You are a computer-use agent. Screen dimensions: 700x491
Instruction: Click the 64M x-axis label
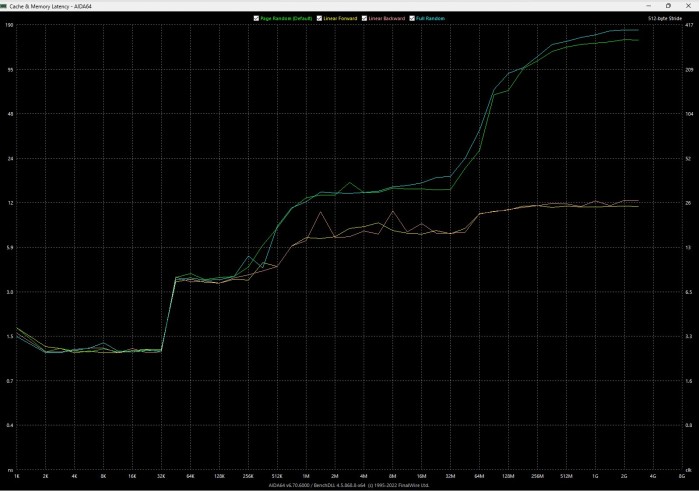[479, 476]
